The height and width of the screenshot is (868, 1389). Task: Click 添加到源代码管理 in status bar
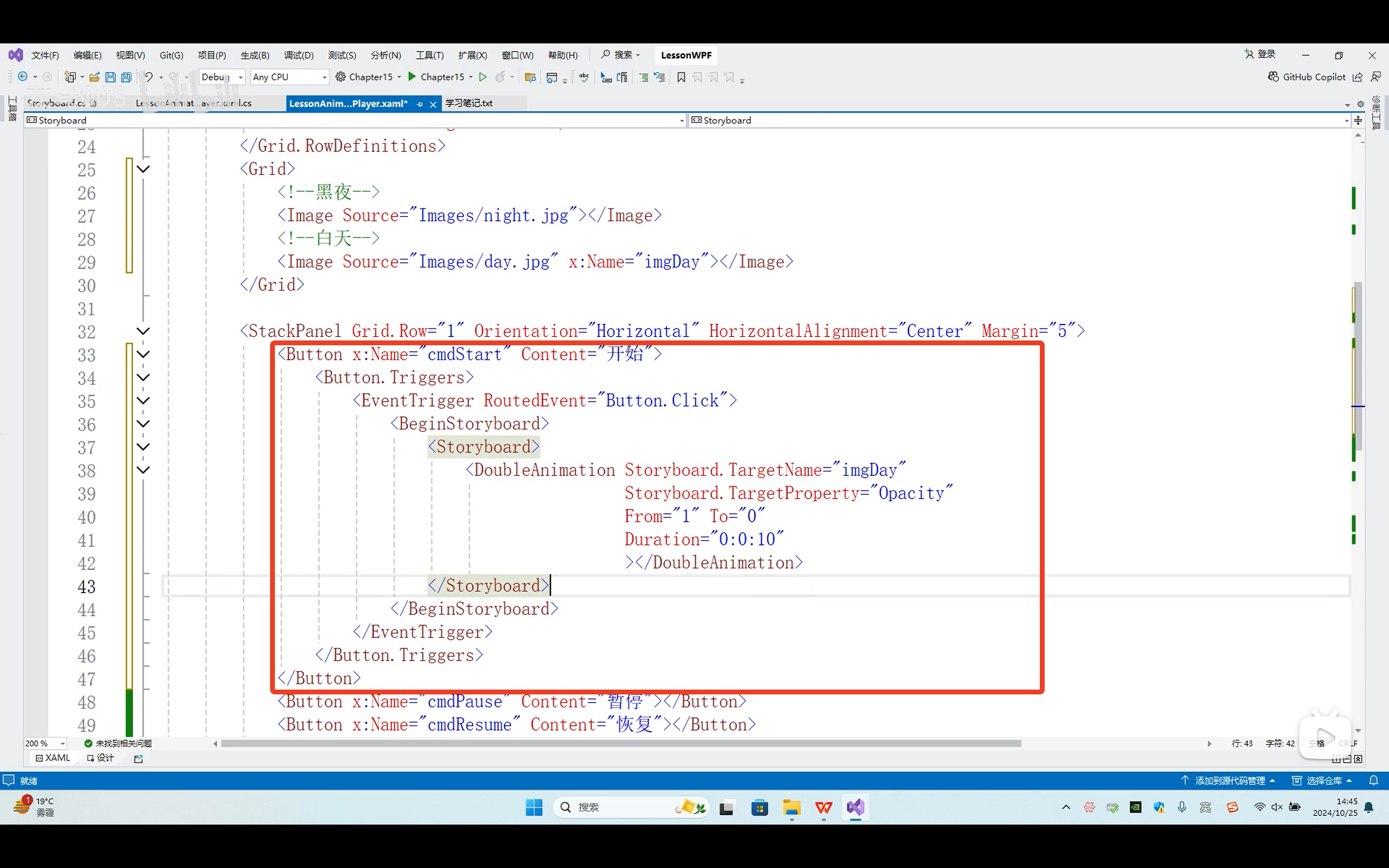point(1229,781)
